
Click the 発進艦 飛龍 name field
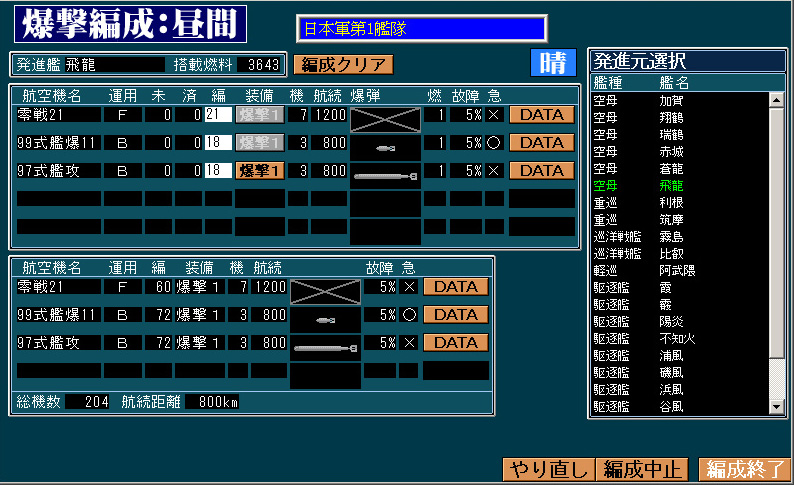click(114, 64)
